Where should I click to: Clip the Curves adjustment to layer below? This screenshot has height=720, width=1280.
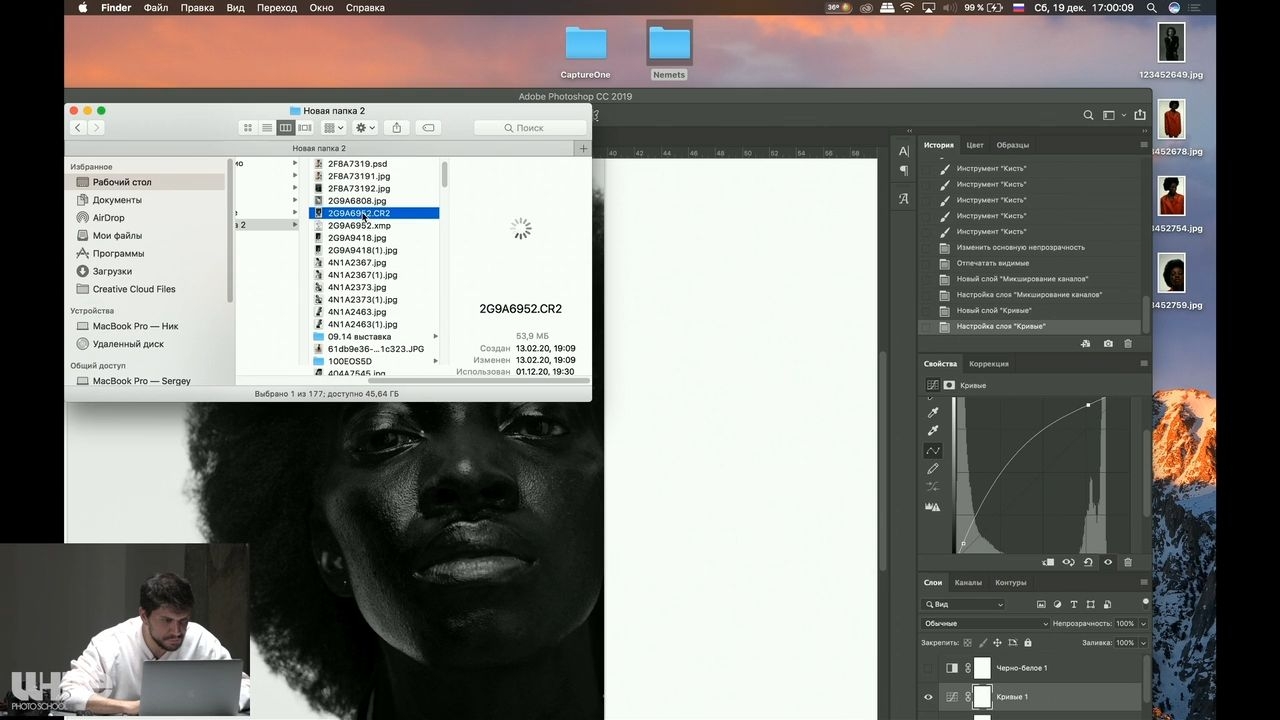pos(1048,563)
